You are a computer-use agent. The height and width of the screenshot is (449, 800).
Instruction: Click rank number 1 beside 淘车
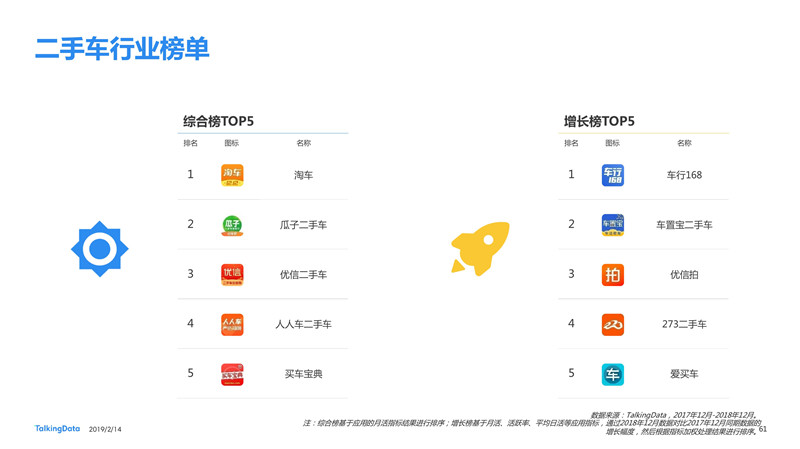[190, 174]
